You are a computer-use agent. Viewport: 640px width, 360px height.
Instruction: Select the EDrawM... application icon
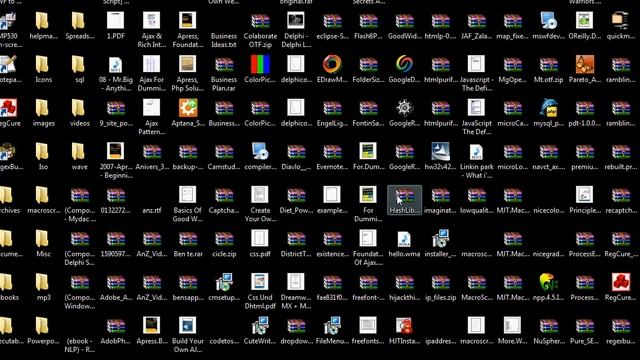point(332,64)
